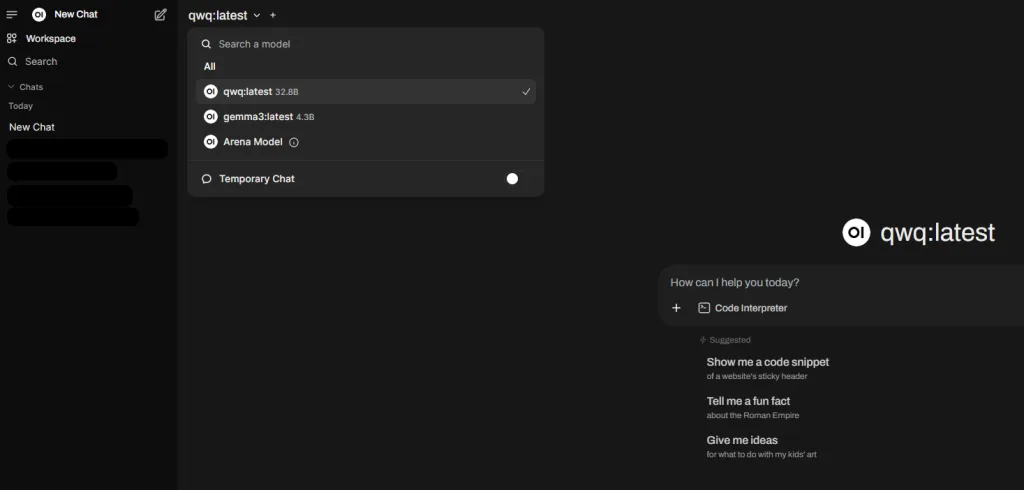This screenshot has height=490, width=1024.
Task: Use the Give me ideas suggestion
Action: pyautogui.click(x=761, y=446)
